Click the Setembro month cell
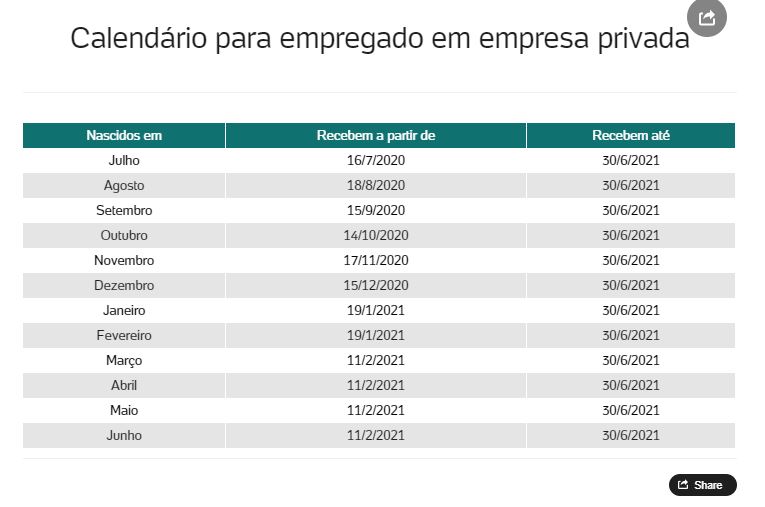 (x=124, y=210)
